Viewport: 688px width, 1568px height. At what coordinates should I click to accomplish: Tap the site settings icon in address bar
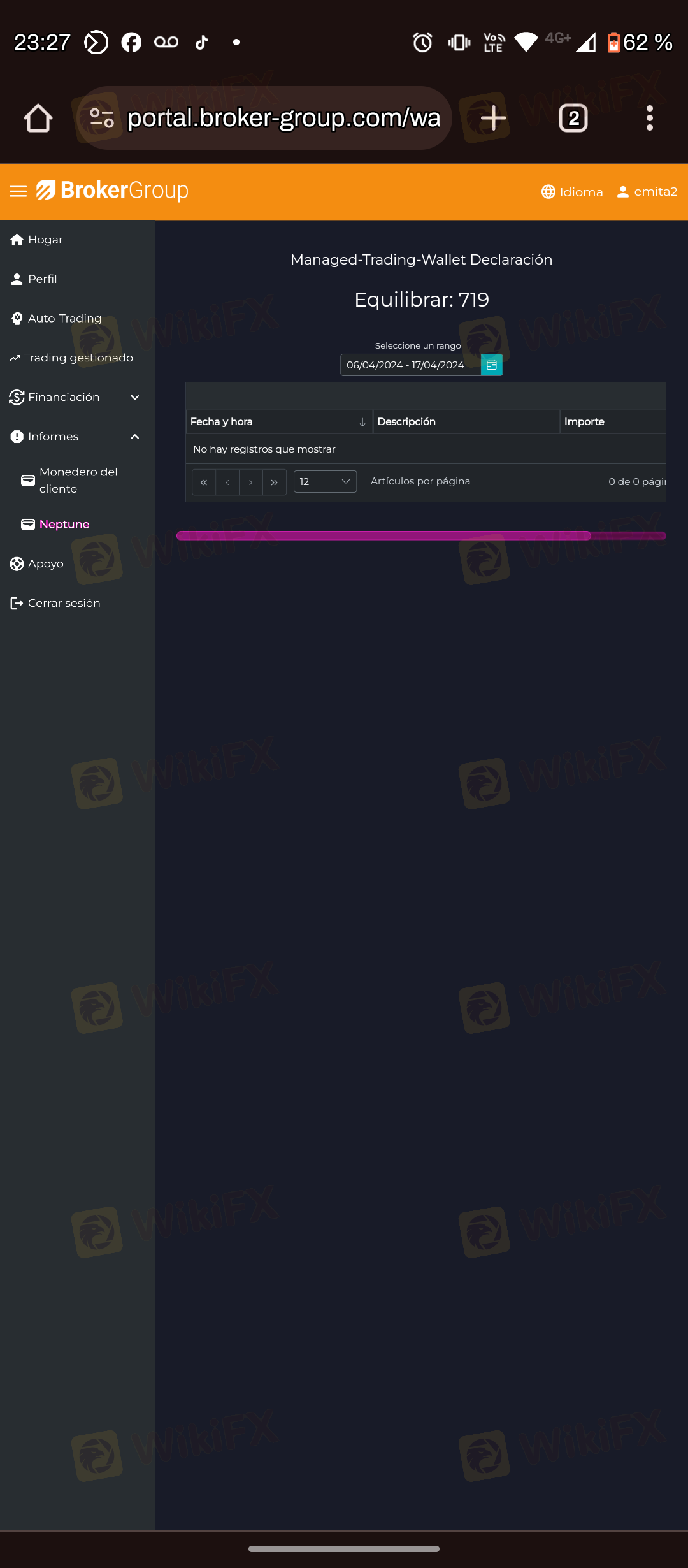coord(102,119)
